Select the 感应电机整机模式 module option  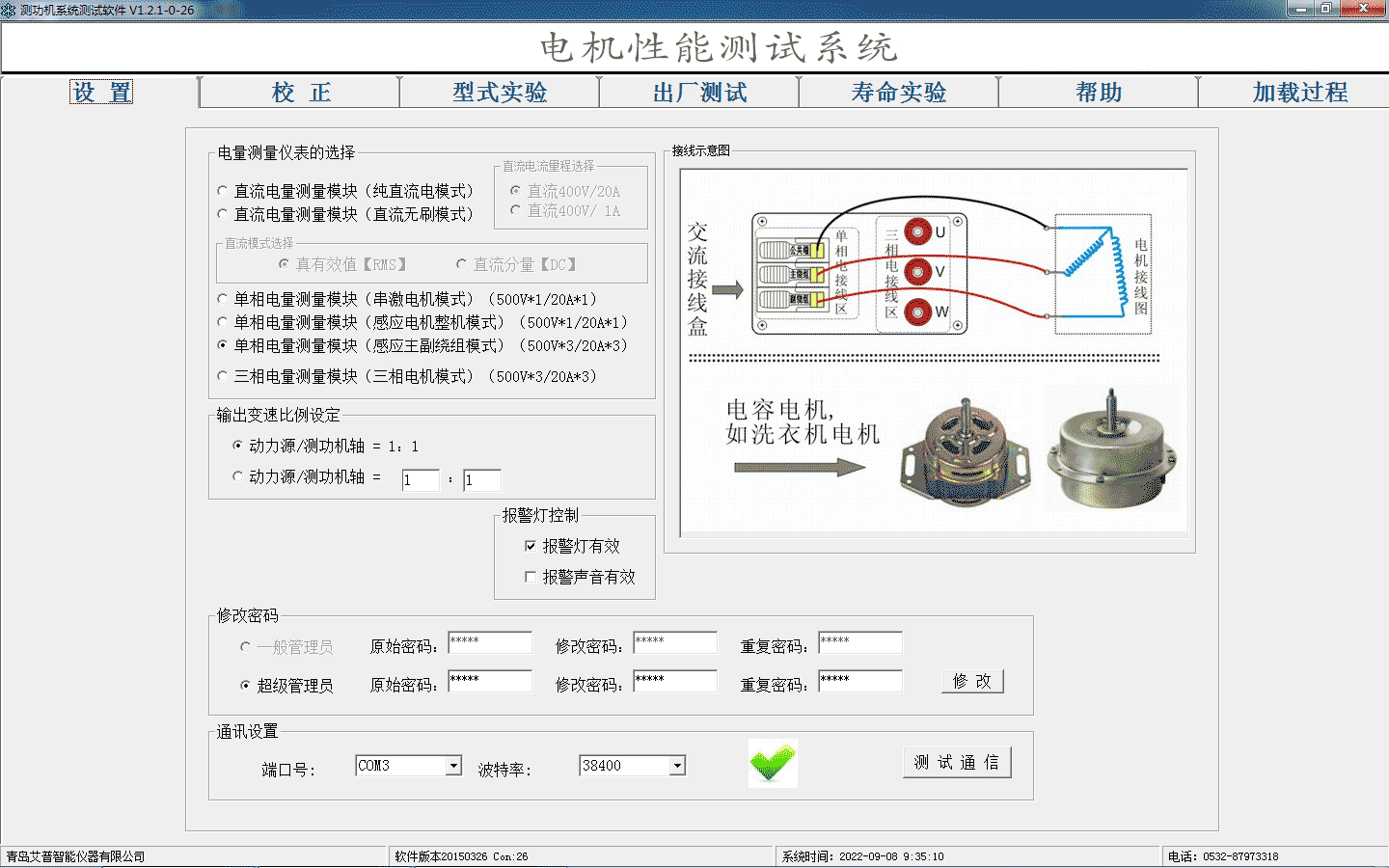click(221, 322)
